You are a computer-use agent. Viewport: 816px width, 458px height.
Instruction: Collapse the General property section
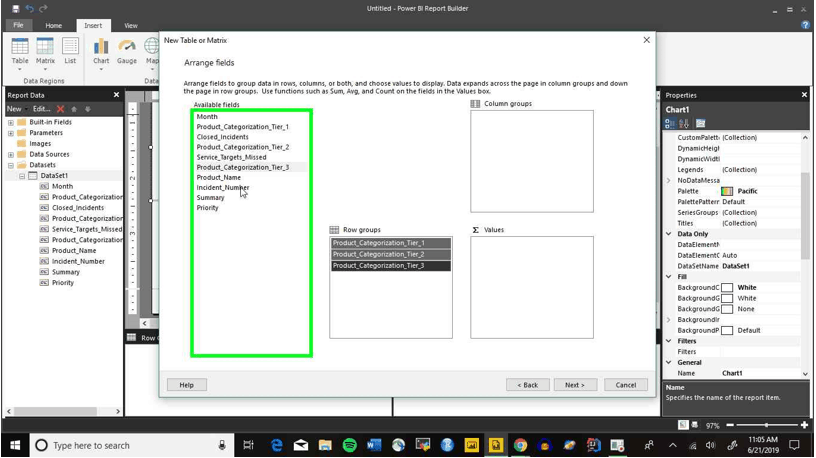pyautogui.click(x=669, y=362)
